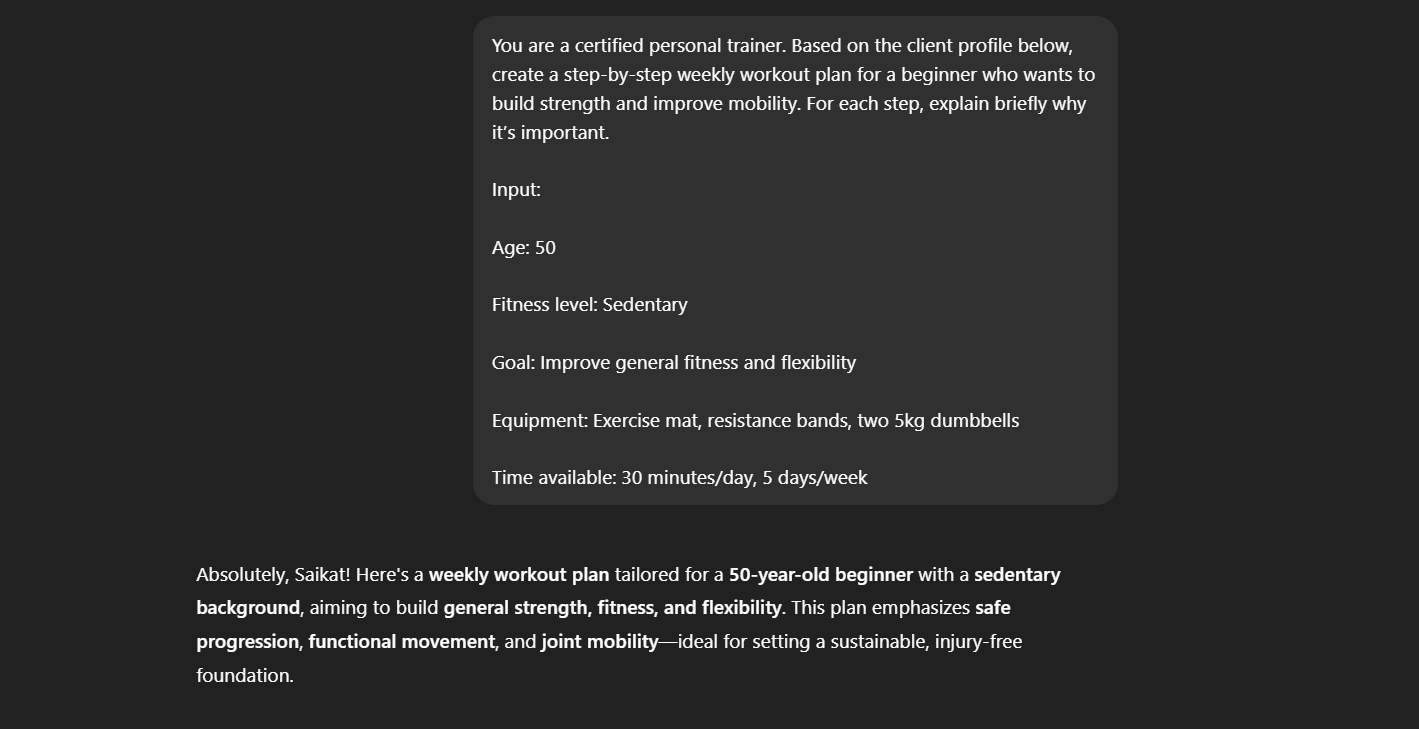The height and width of the screenshot is (729, 1419).
Task: Click the bold 'joint mobility' phrase
Action: [x=600, y=642]
